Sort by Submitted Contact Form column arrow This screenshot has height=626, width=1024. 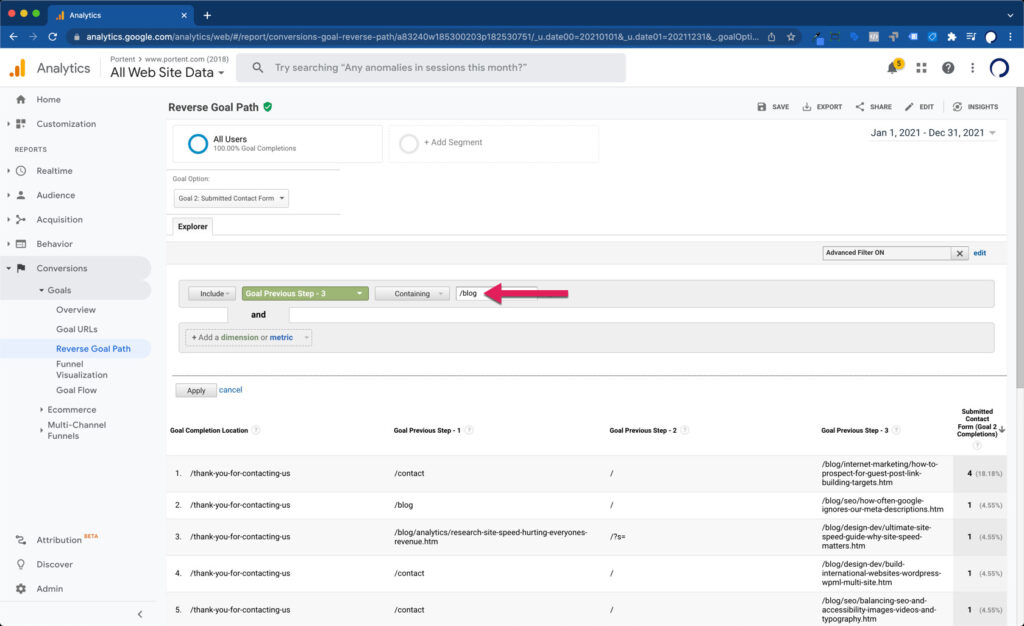click(1002, 430)
